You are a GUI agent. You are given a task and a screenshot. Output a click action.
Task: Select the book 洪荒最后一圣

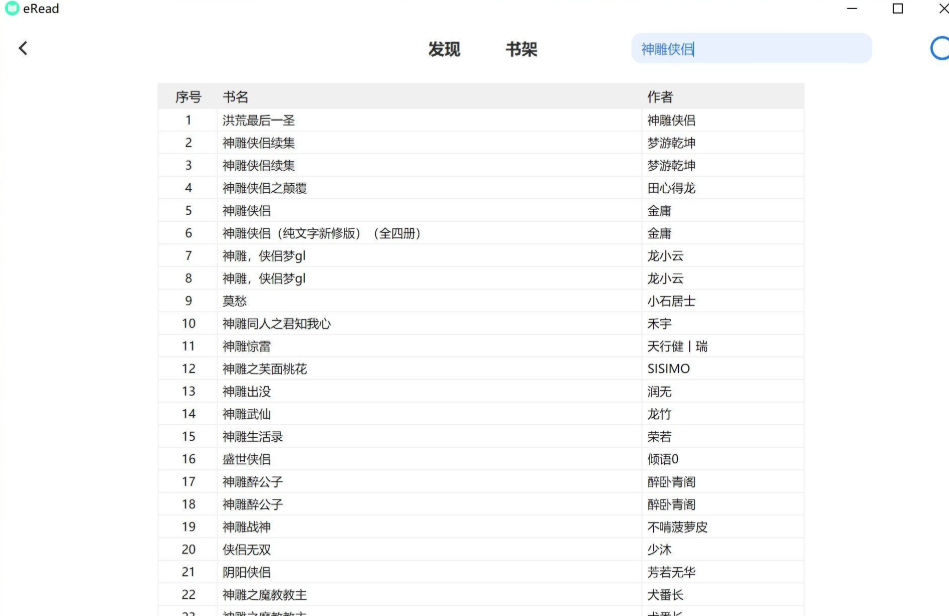tap(259, 120)
